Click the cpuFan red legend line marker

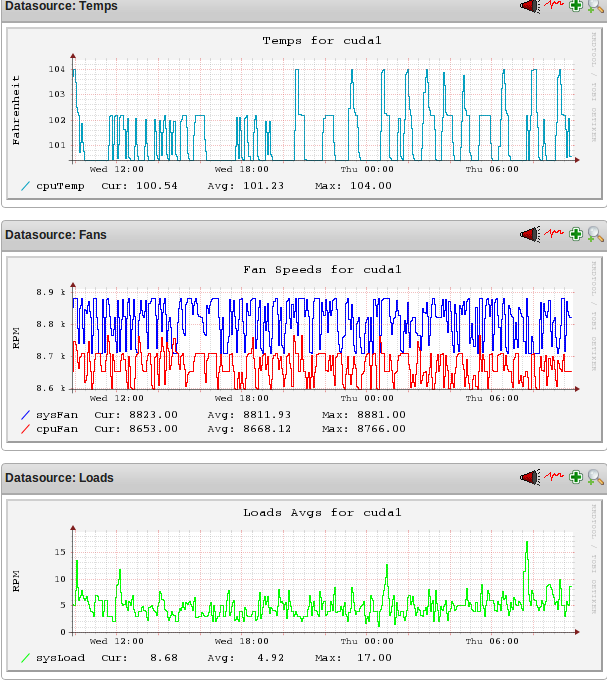pyautogui.click(x=26, y=429)
